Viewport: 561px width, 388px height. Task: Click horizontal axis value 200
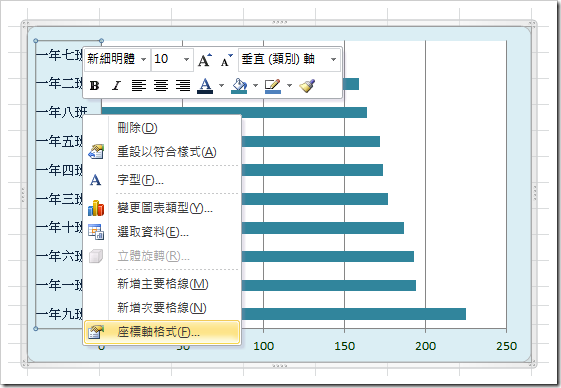pyautogui.click(x=425, y=346)
